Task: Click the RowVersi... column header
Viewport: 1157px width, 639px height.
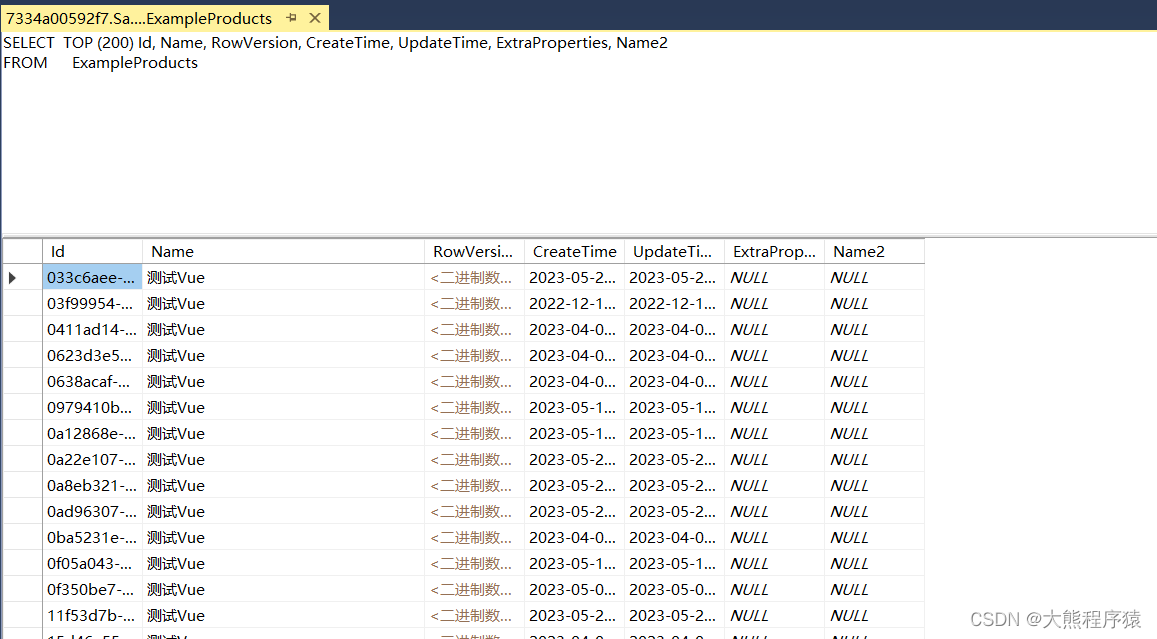Action: (x=469, y=251)
